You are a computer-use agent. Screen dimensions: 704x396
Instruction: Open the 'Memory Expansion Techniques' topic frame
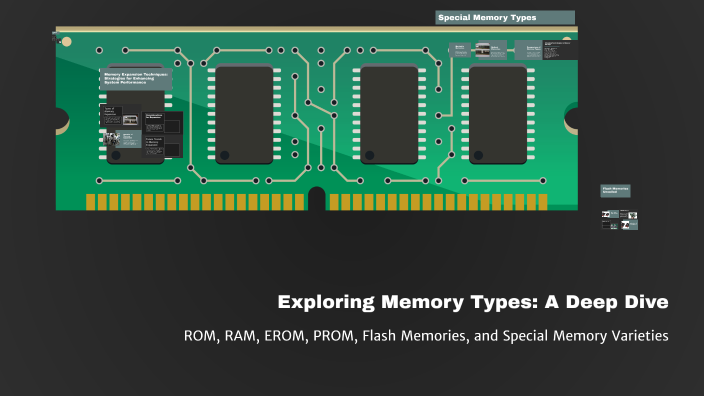[x=136, y=79]
